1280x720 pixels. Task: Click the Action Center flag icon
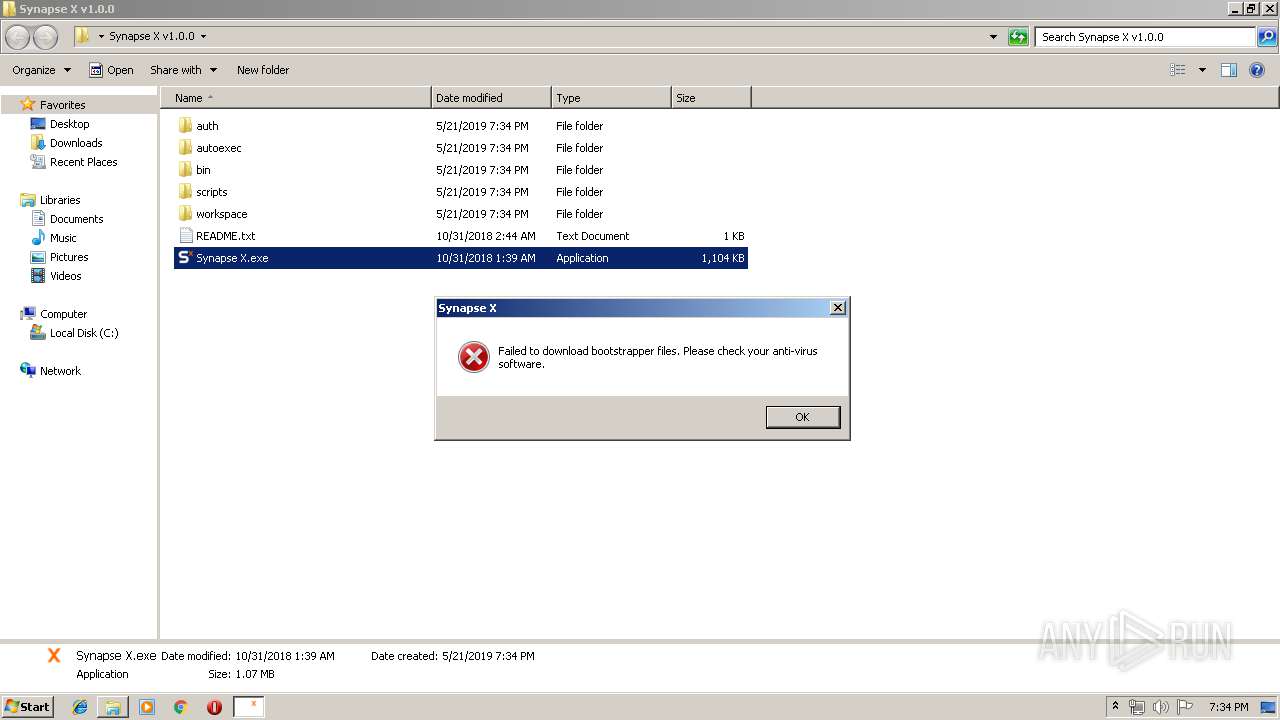pyautogui.click(x=1185, y=707)
